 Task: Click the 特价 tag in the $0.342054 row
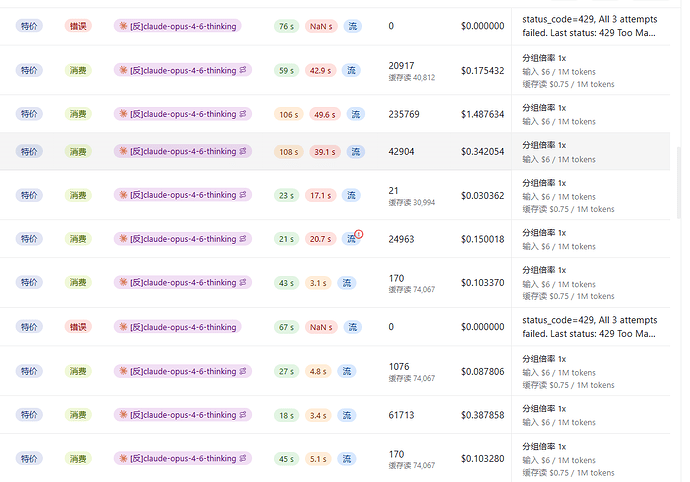pyautogui.click(x=29, y=151)
